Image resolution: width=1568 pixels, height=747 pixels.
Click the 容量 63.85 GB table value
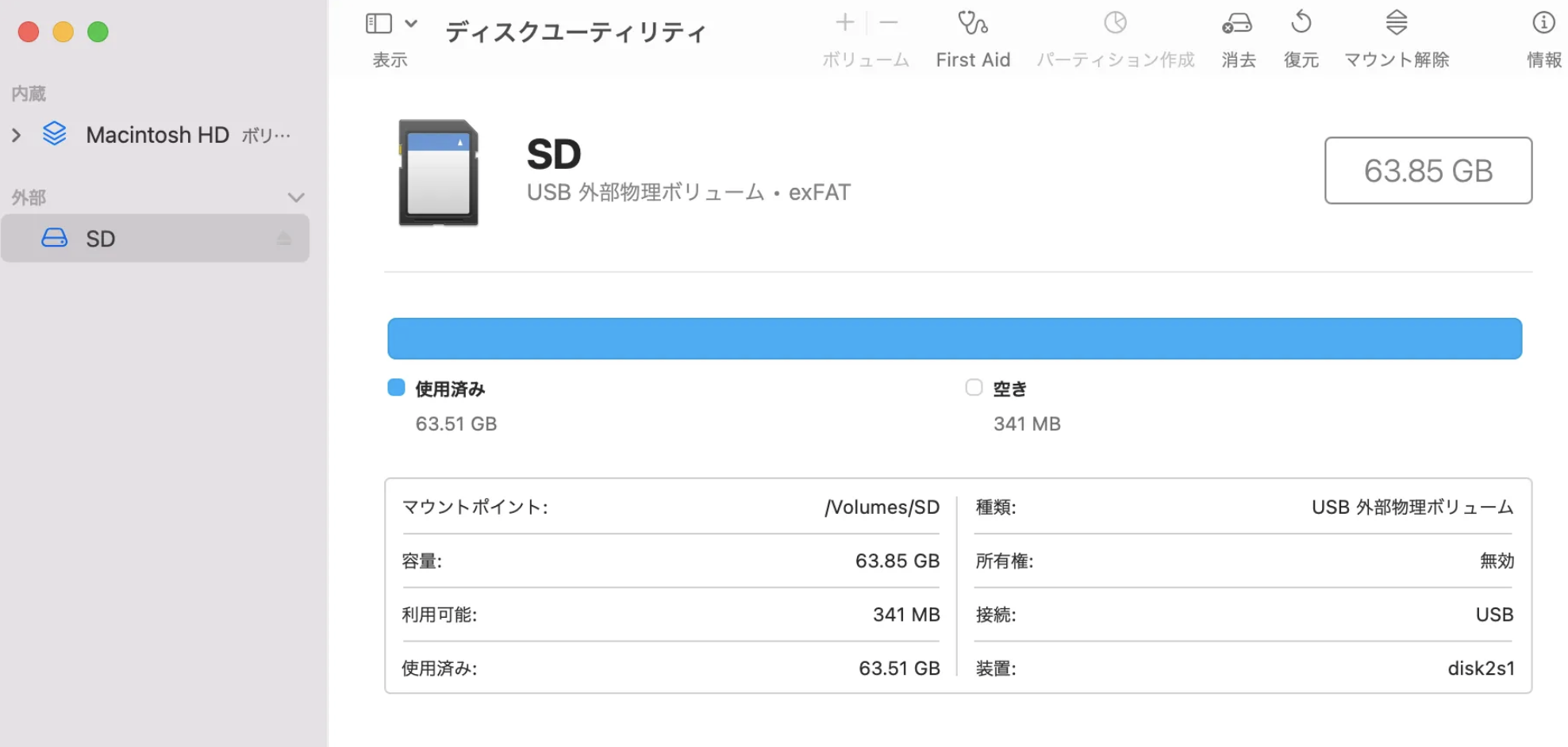pyautogui.click(x=897, y=561)
